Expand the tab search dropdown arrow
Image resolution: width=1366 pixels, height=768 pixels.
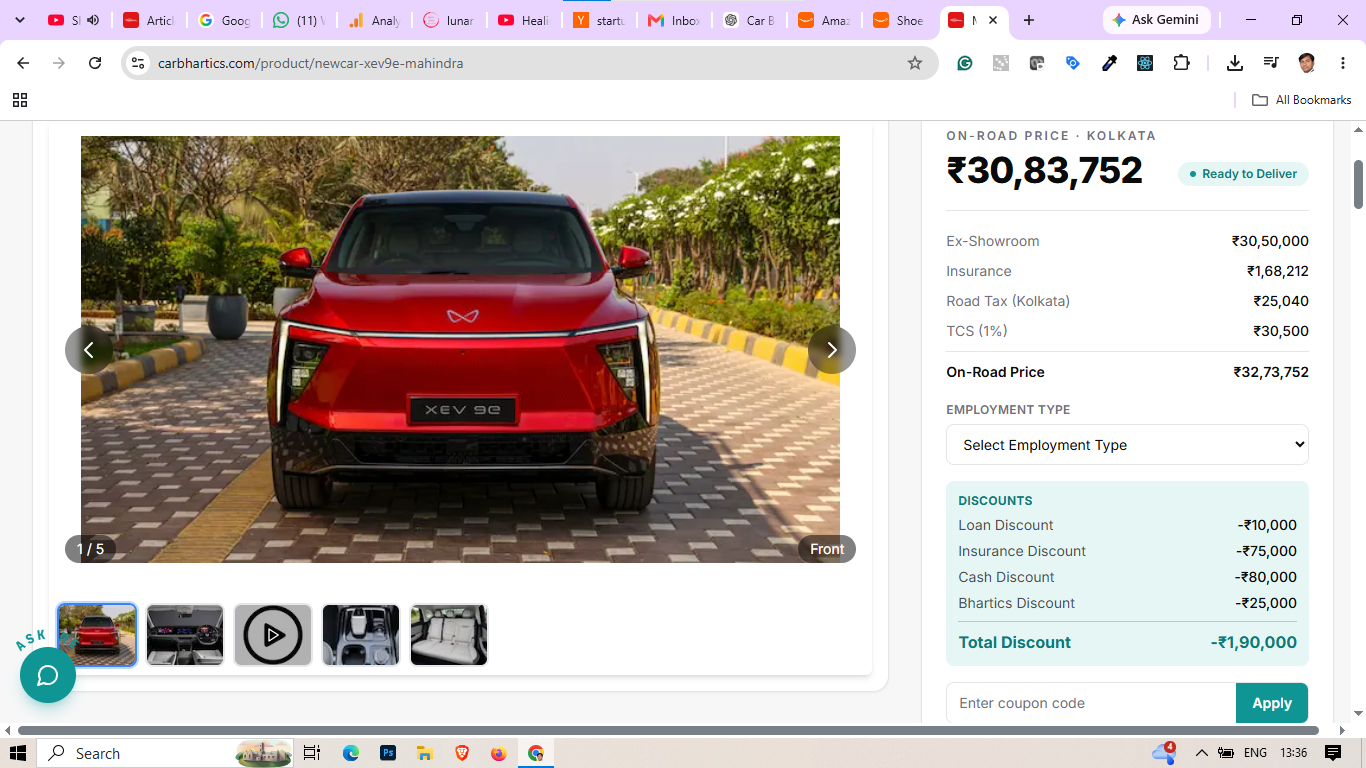click(x=20, y=20)
